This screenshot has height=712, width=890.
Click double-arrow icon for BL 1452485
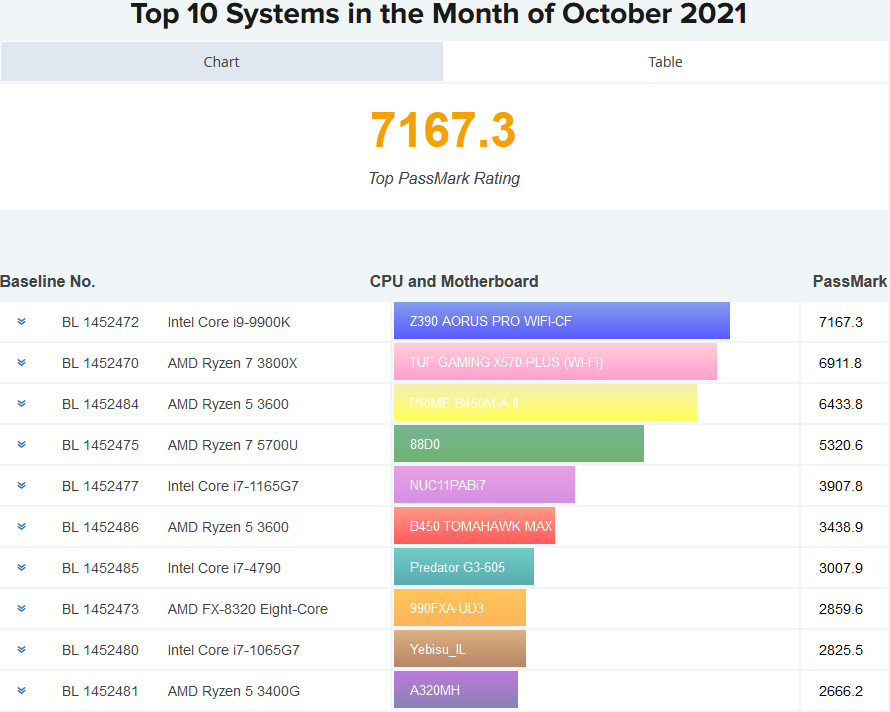(22, 567)
